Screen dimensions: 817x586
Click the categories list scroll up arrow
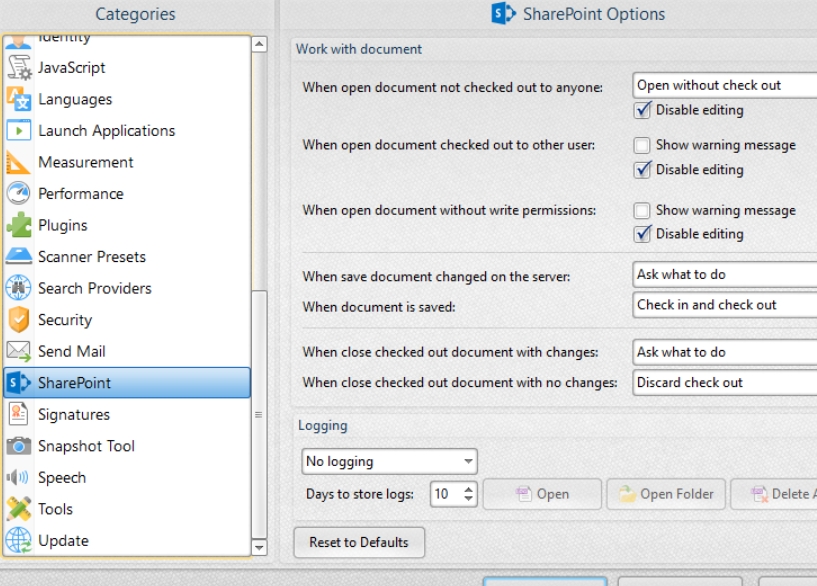tap(259, 44)
